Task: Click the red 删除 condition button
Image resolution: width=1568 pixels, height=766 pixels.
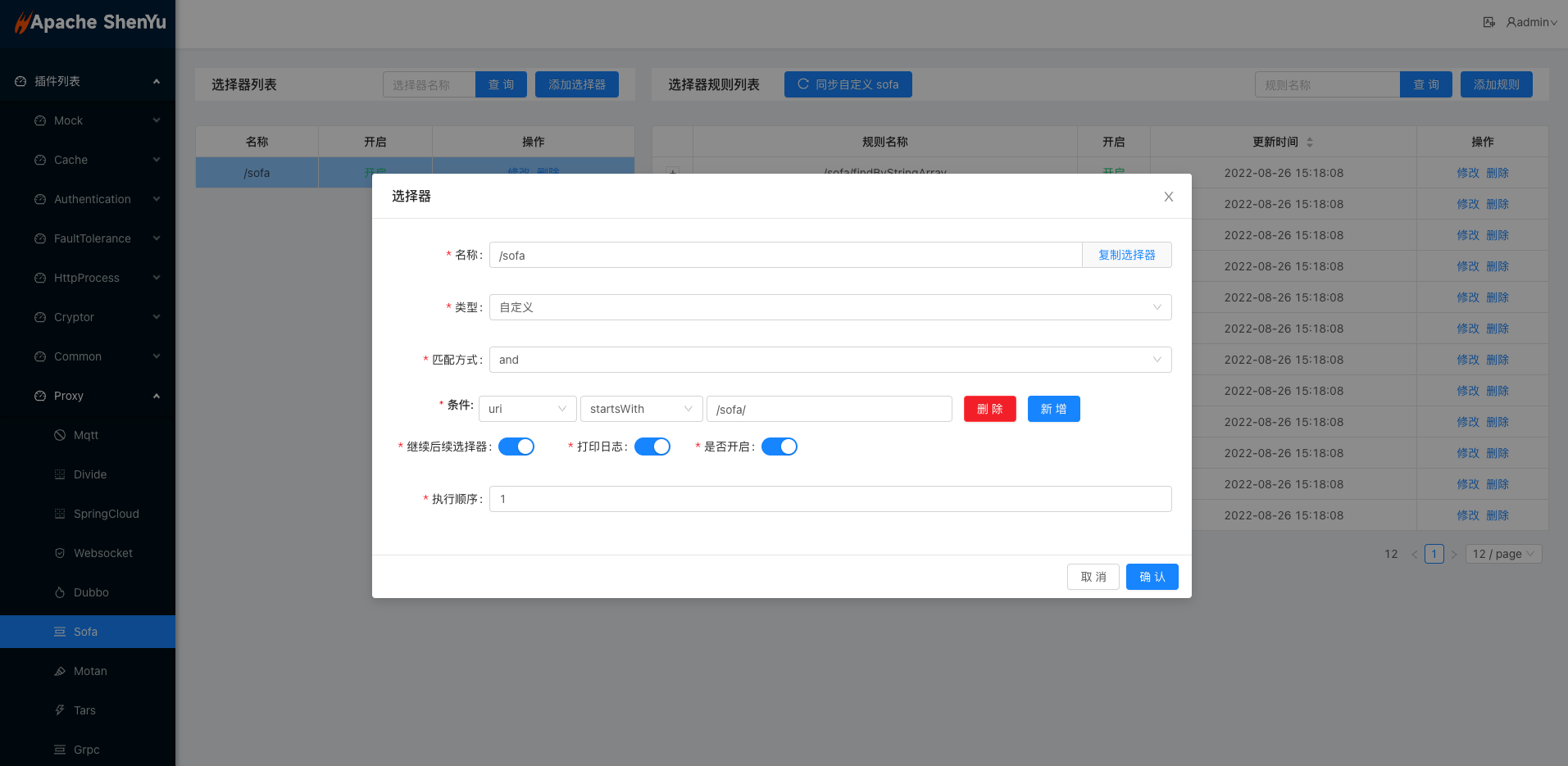Action: [989, 409]
